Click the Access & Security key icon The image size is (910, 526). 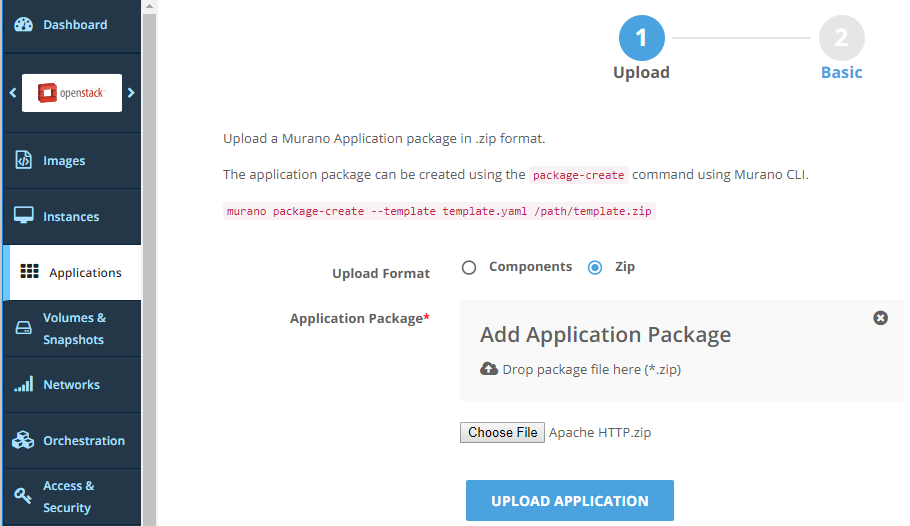click(x=24, y=496)
